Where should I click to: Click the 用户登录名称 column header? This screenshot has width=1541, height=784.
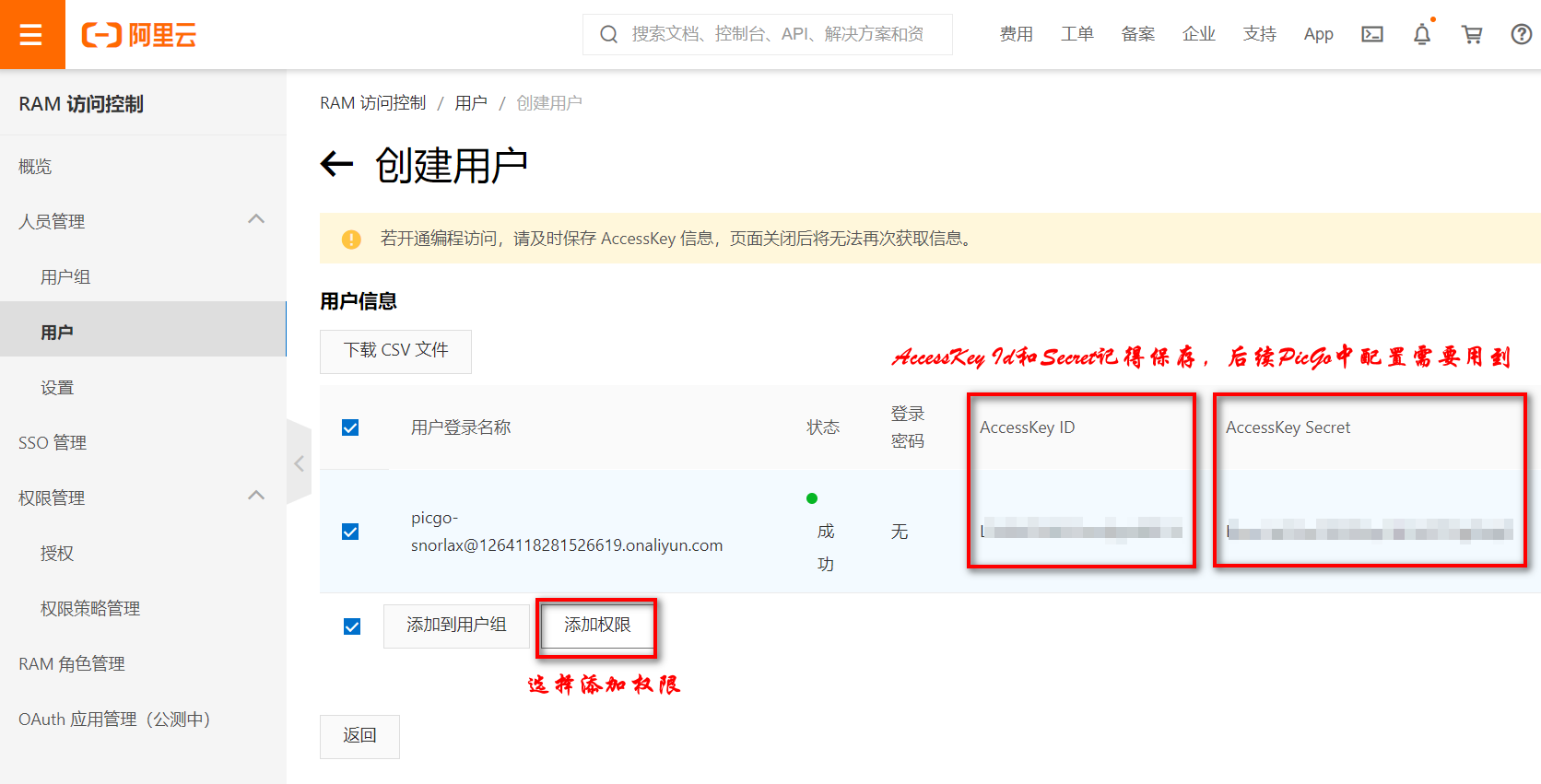pos(461,427)
